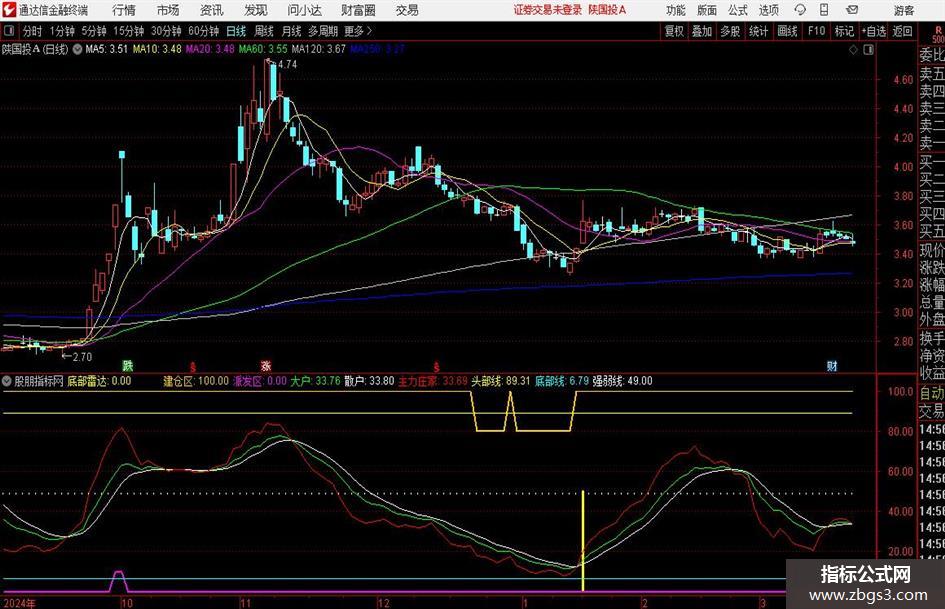945x609 pixels.
Task: Open the mobile phone icon
Action: point(824,10)
